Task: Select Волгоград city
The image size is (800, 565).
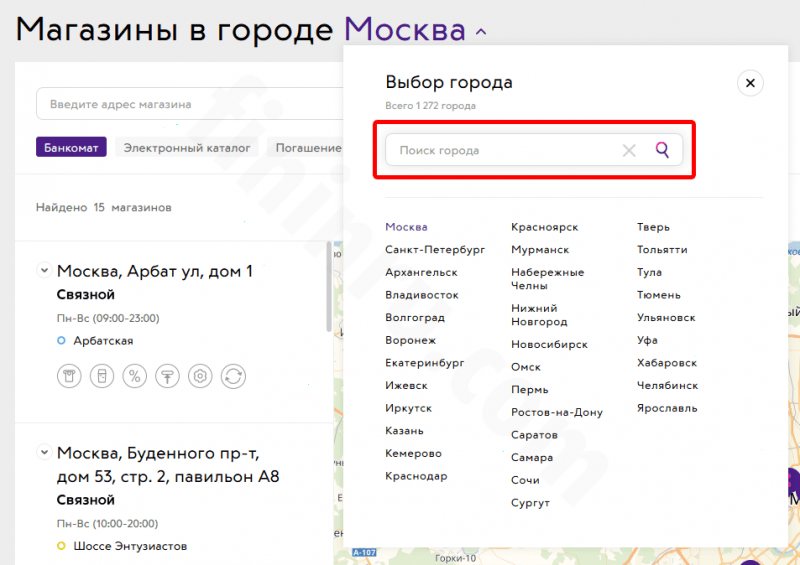Action: [x=415, y=317]
